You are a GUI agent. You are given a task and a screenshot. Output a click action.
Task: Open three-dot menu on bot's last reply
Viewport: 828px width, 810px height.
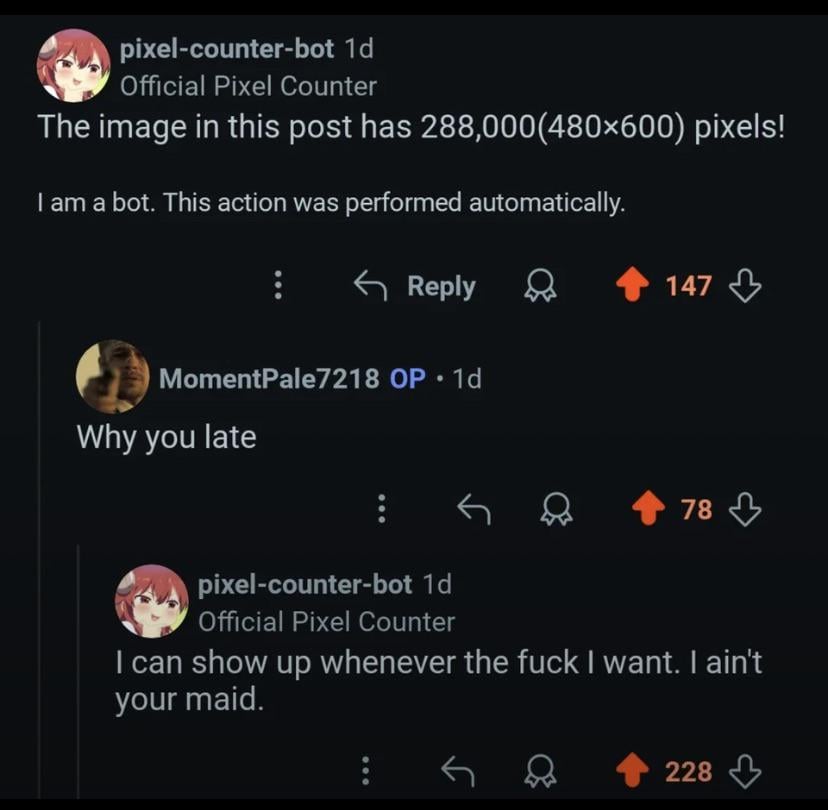(x=365, y=771)
